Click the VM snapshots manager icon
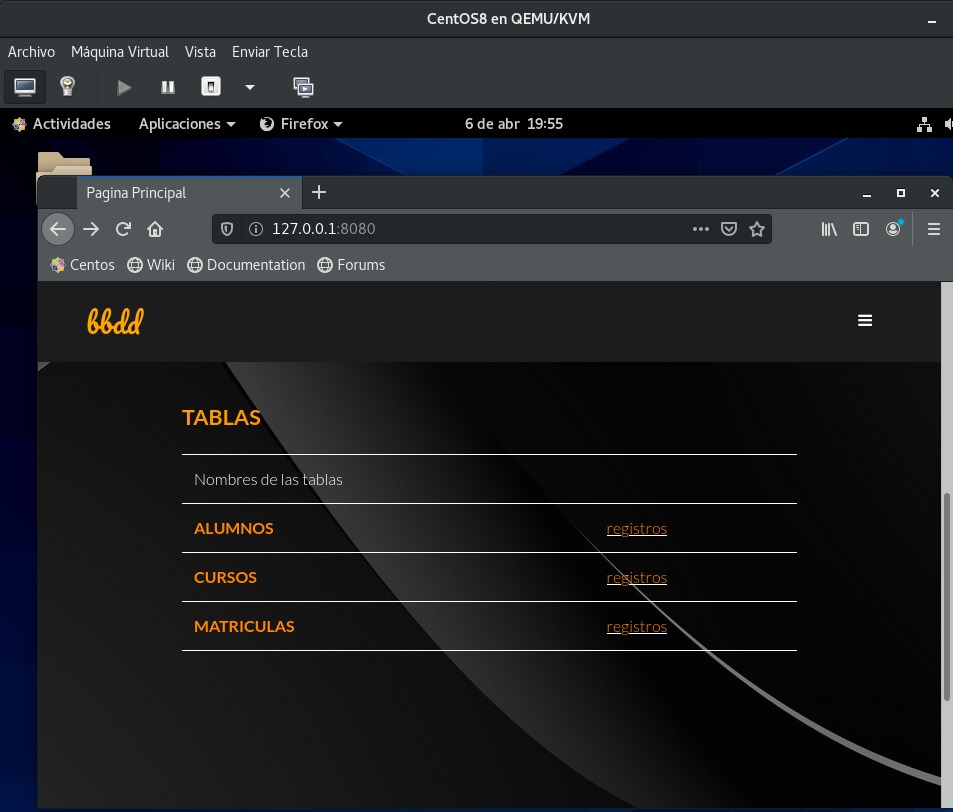Screen dimensions: 953x812 (303, 87)
